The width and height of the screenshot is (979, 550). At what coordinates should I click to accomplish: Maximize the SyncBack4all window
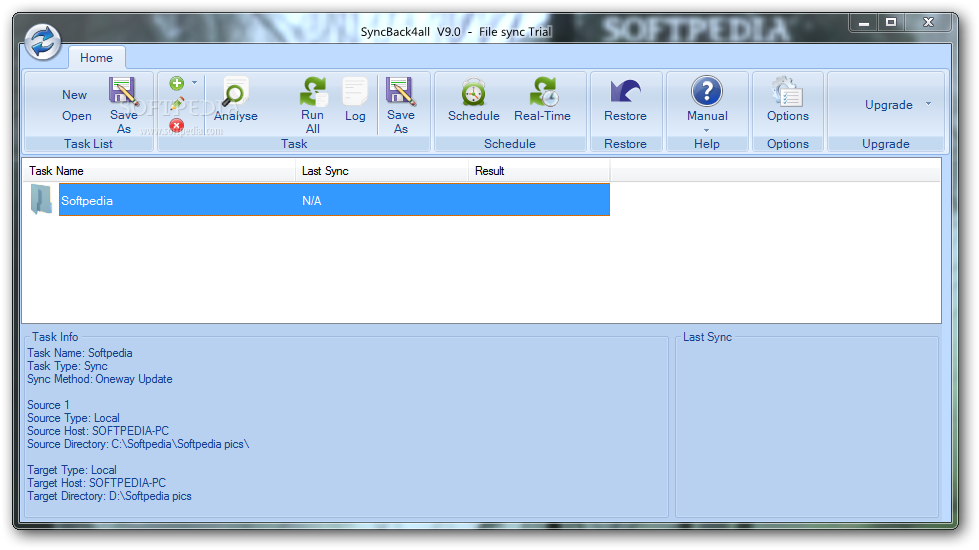[891, 23]
